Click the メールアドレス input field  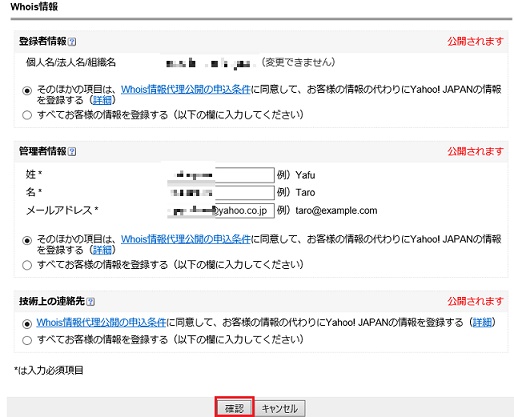point(221,211)
